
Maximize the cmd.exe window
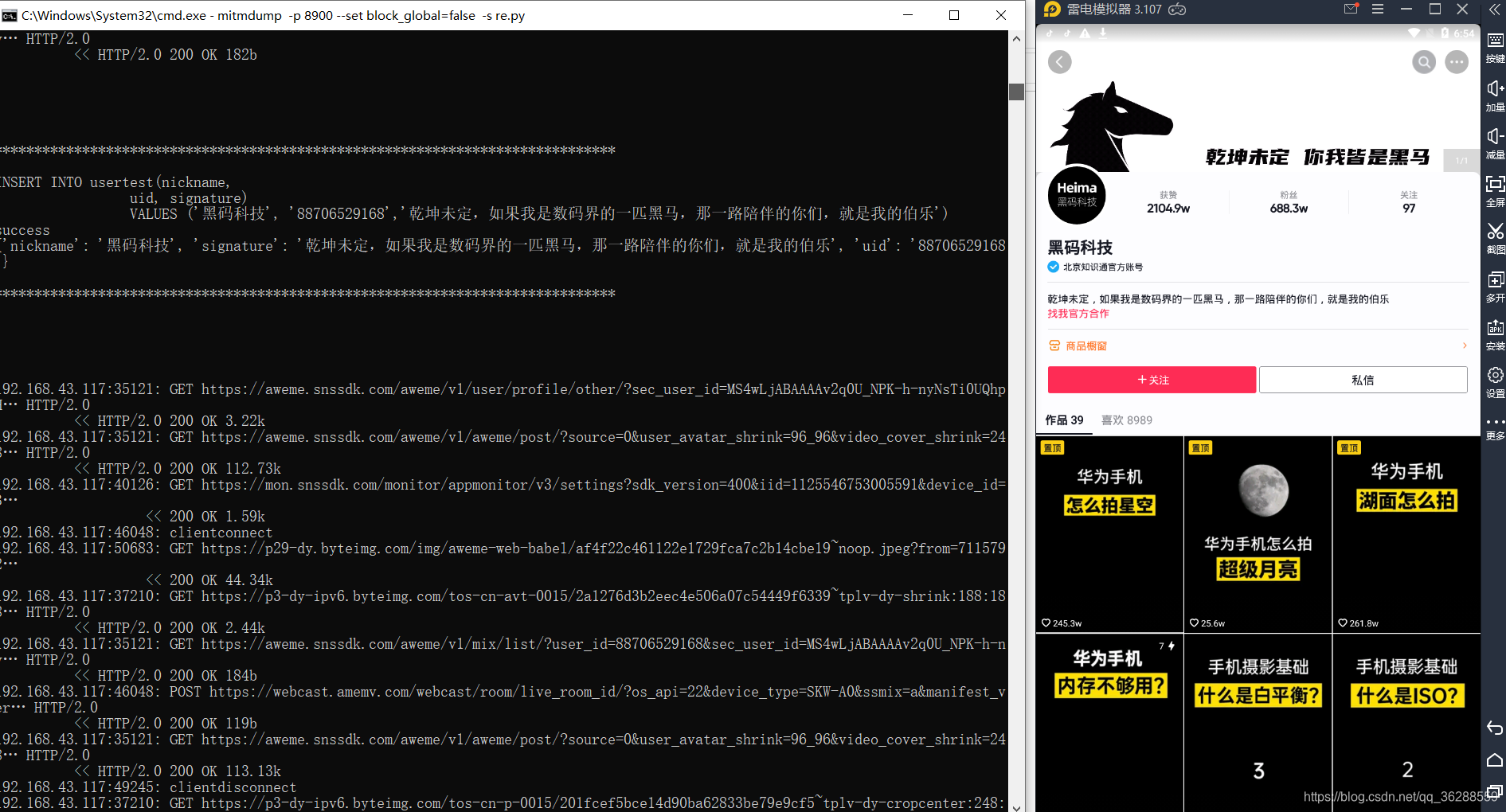[954, 15]
